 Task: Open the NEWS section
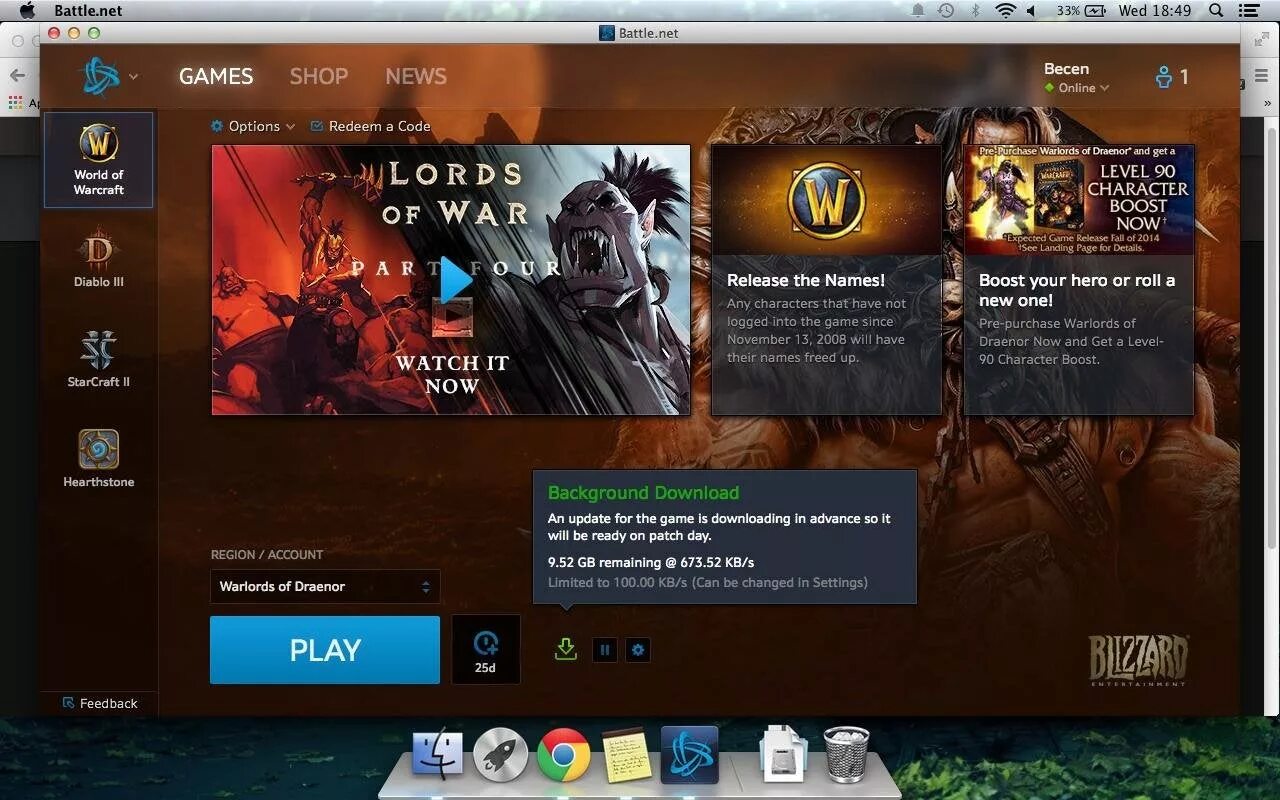click(x=415, y=76)
